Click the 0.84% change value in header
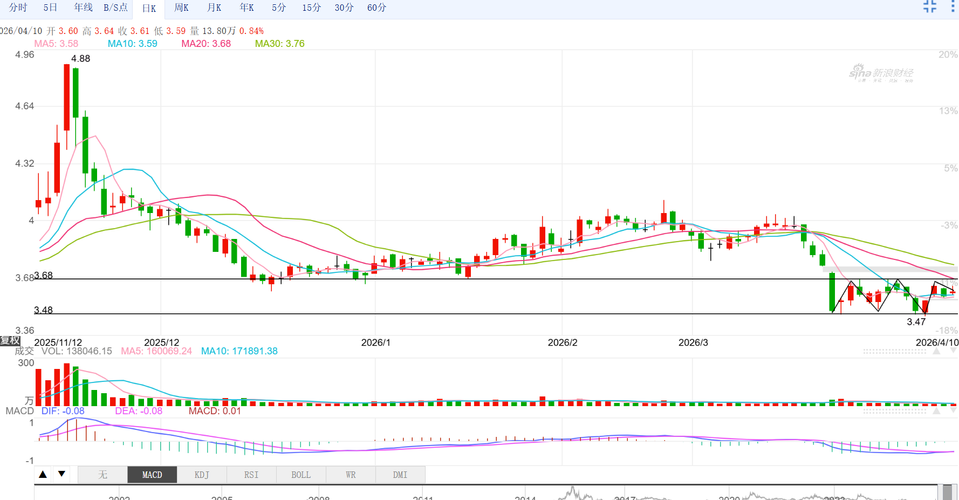 [x=251, y=31]
